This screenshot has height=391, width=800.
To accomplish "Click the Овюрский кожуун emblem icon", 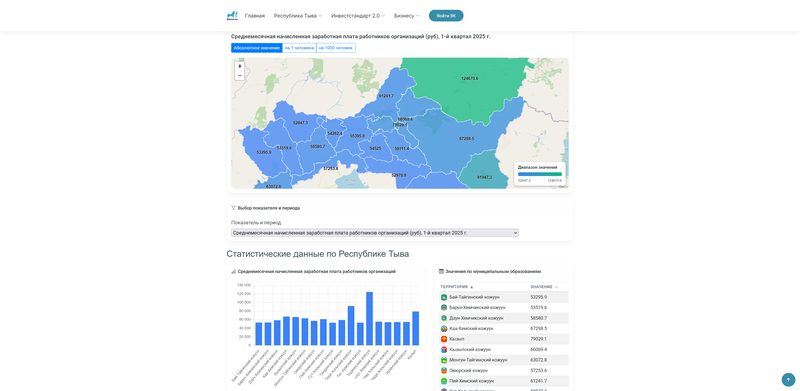I will (x=444, y=371).
